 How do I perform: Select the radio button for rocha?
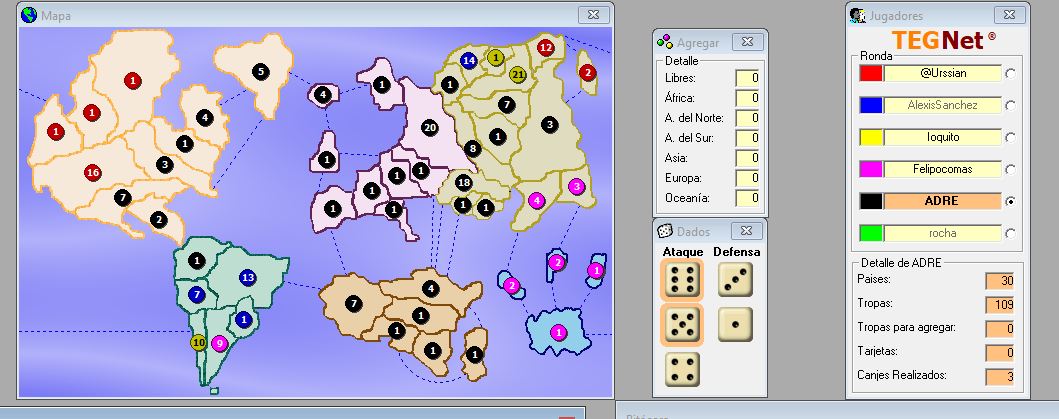click(1010, 233)
